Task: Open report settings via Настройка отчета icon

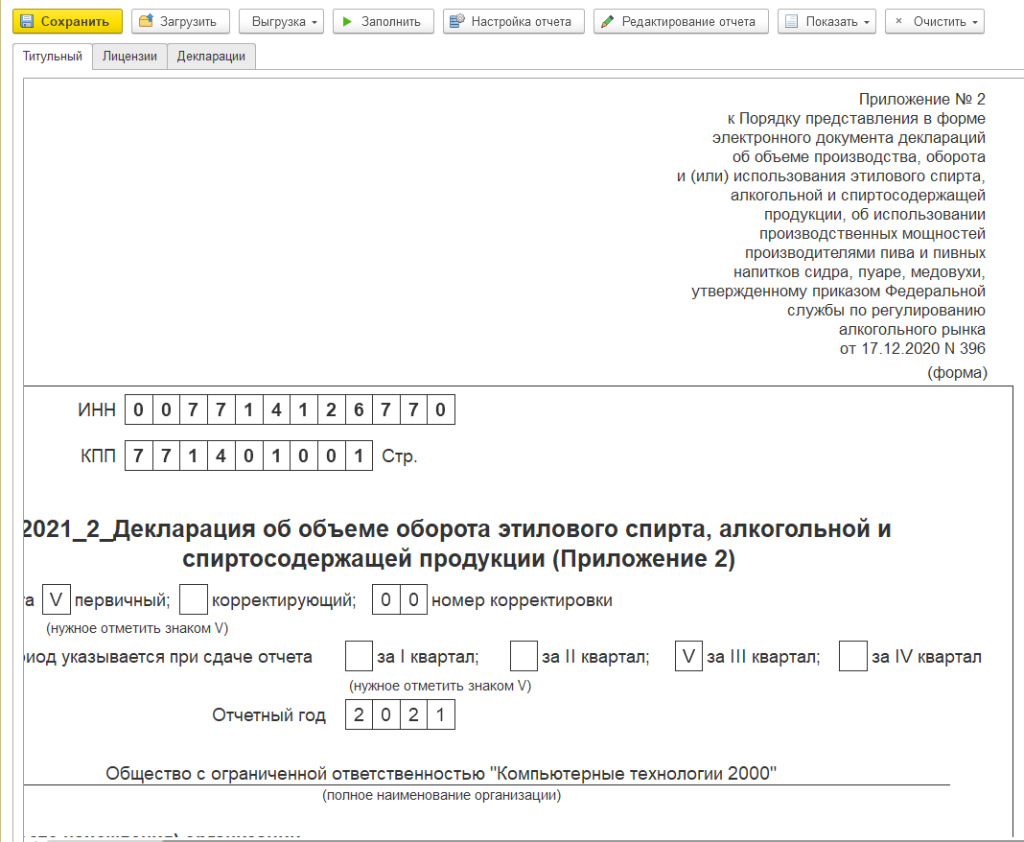Action: point(457,21)
